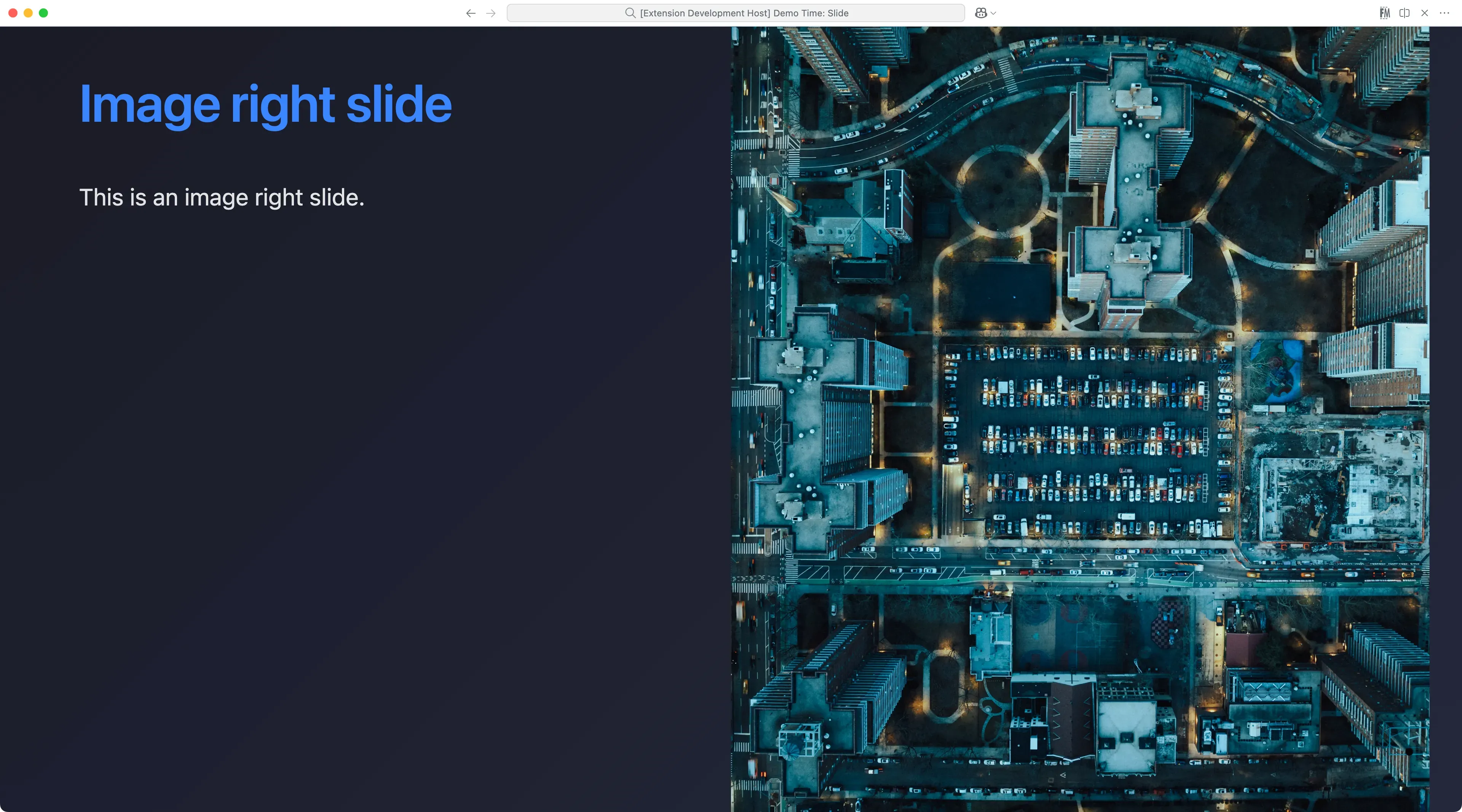Go back with the left arrow

(471, 13)
